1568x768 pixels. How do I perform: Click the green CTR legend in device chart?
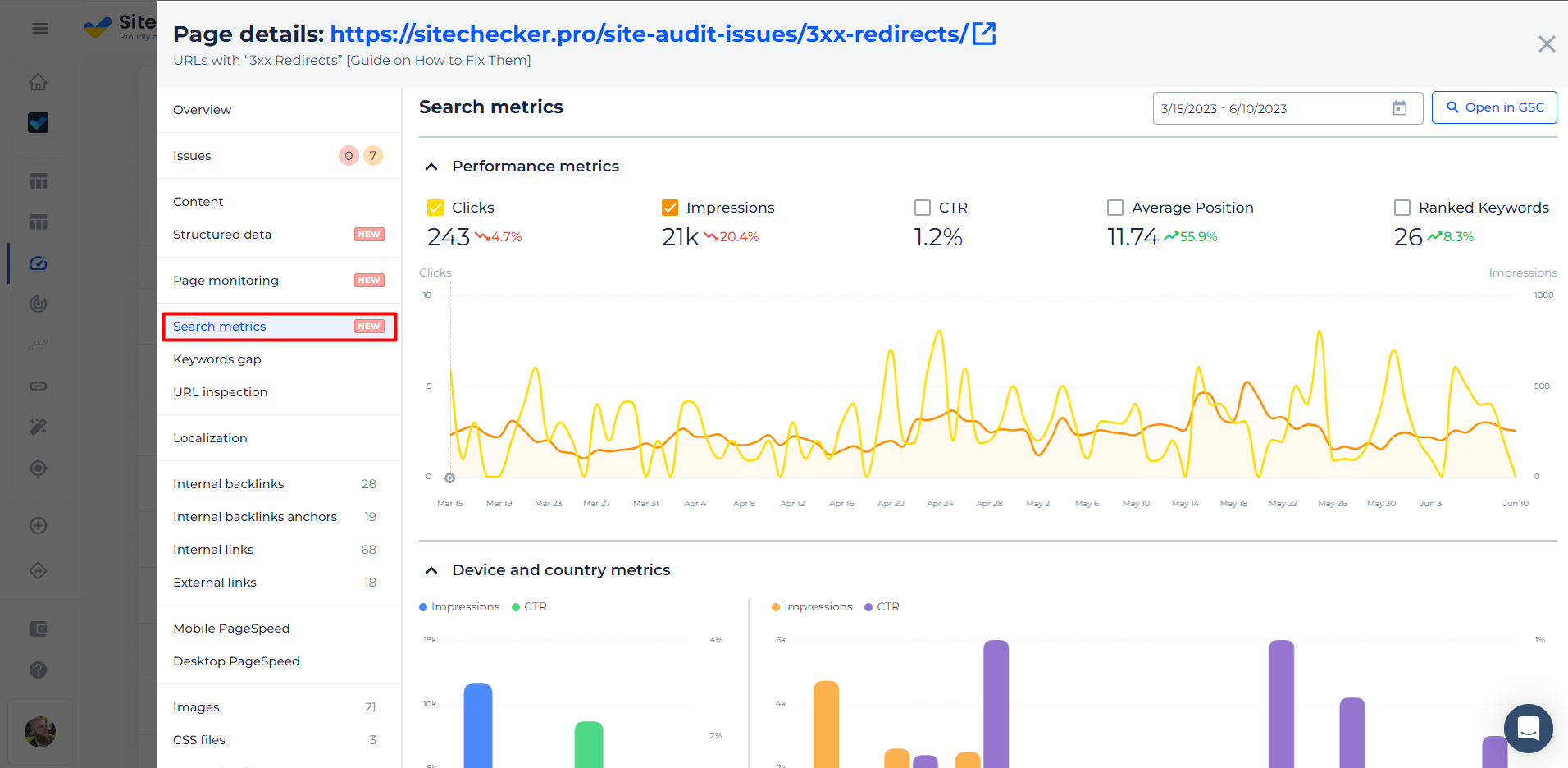pos(529,607)
